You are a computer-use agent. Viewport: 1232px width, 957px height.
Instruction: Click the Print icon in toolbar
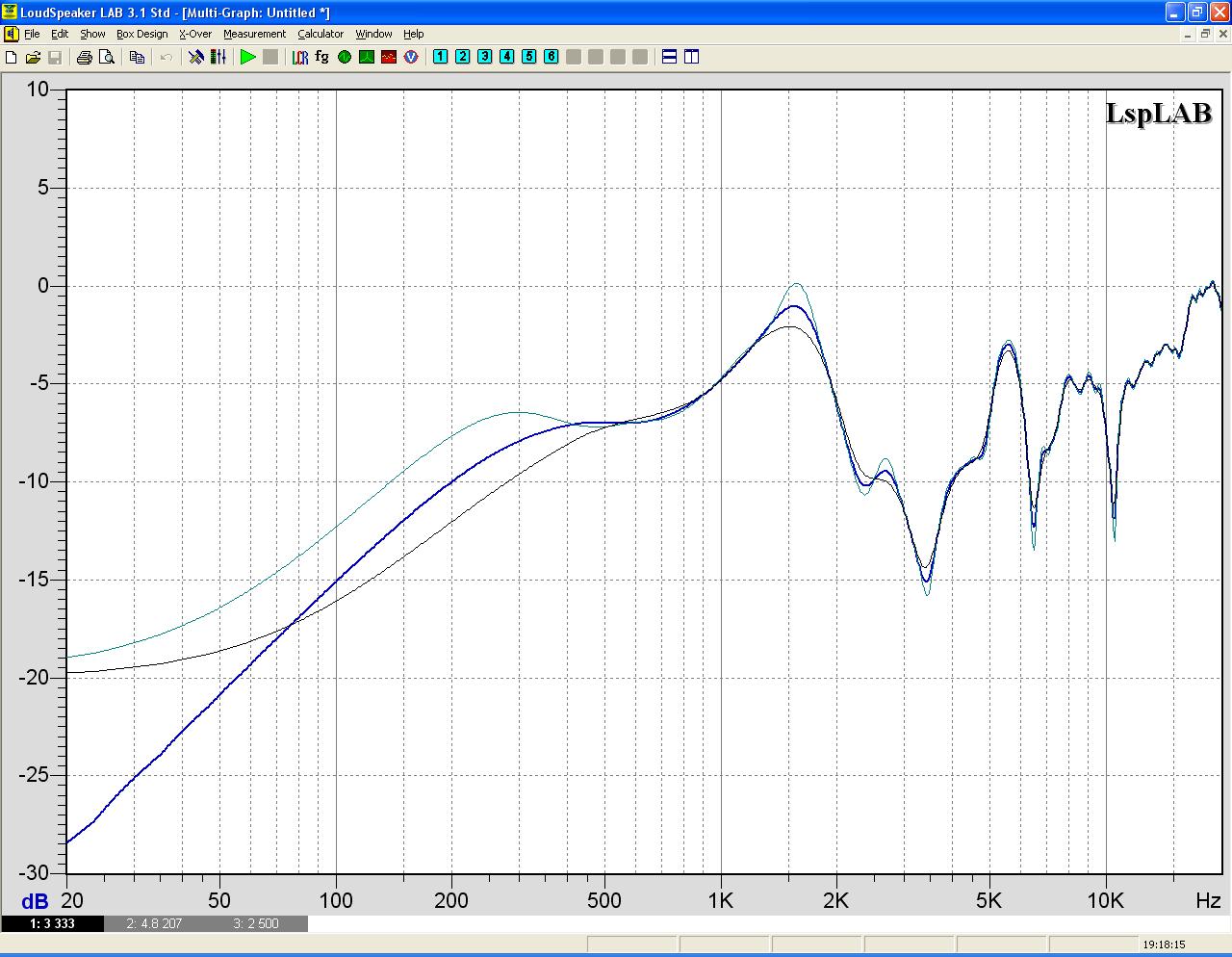tap(85, 58)
